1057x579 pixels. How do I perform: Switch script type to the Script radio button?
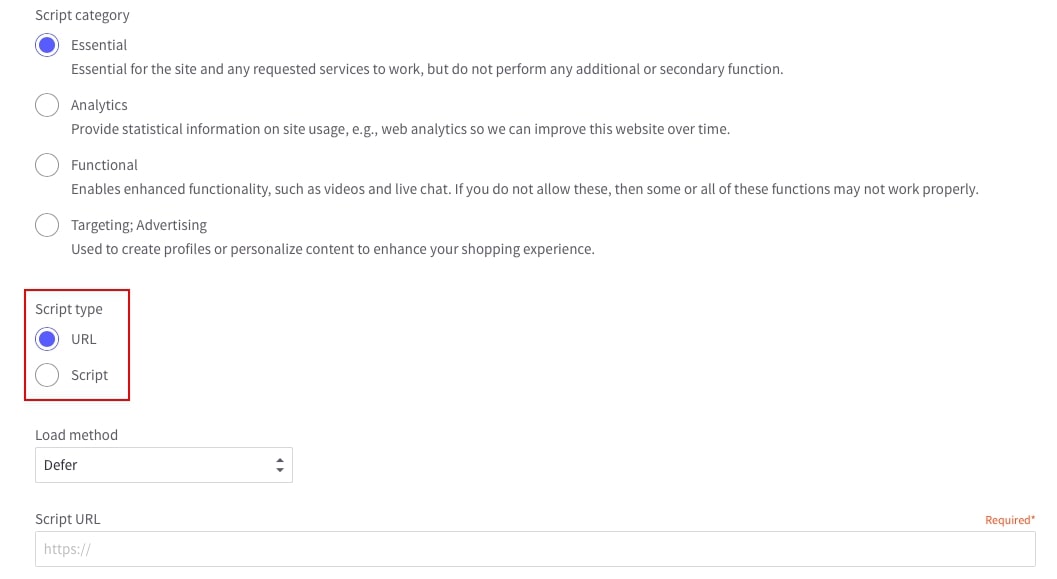(47, 375)
